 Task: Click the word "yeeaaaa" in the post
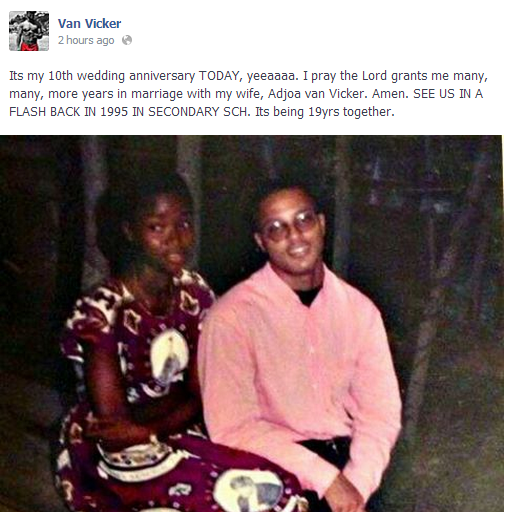tap(271, 76)
